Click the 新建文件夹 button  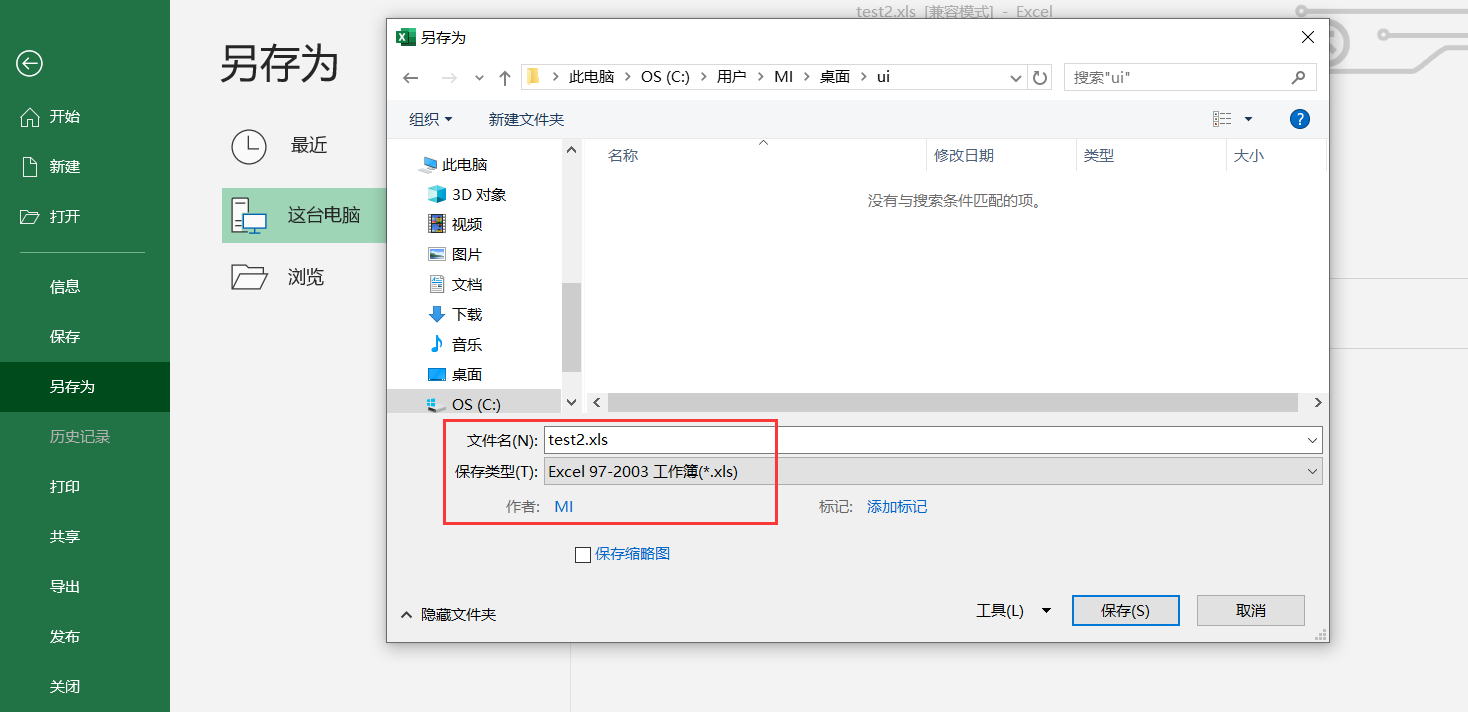526,119
